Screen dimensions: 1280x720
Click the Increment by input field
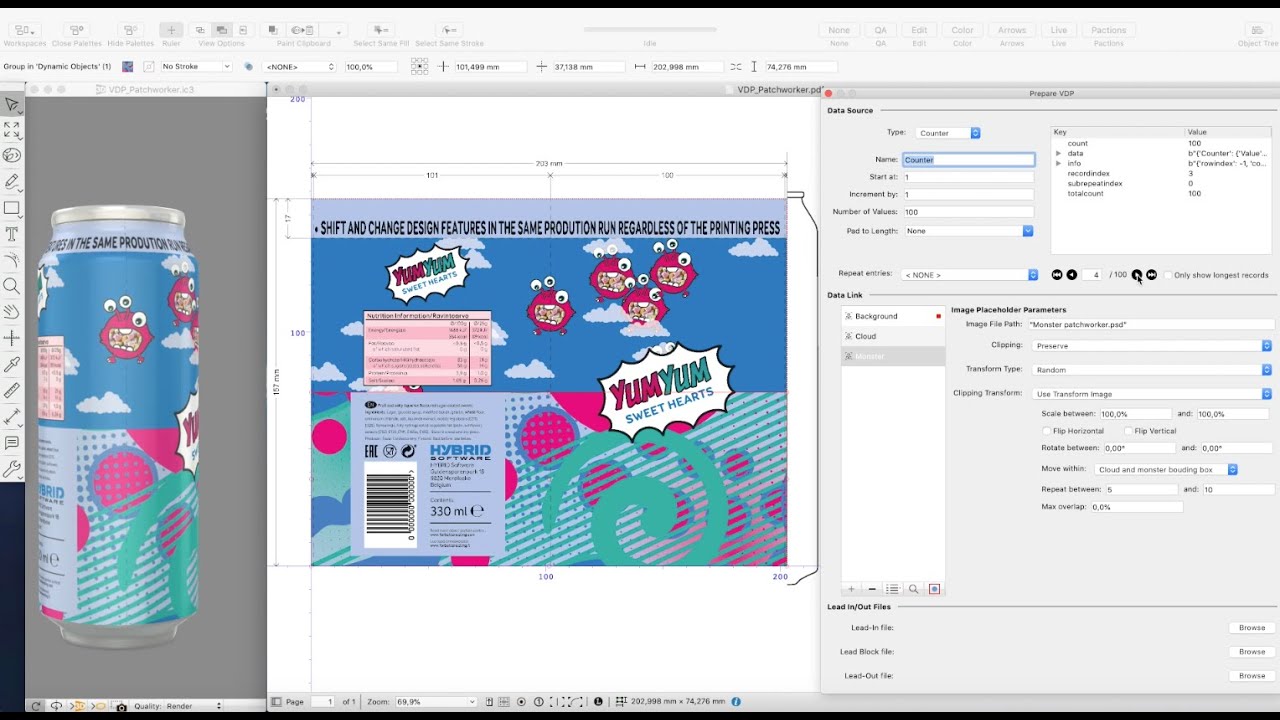pos(968,194)
